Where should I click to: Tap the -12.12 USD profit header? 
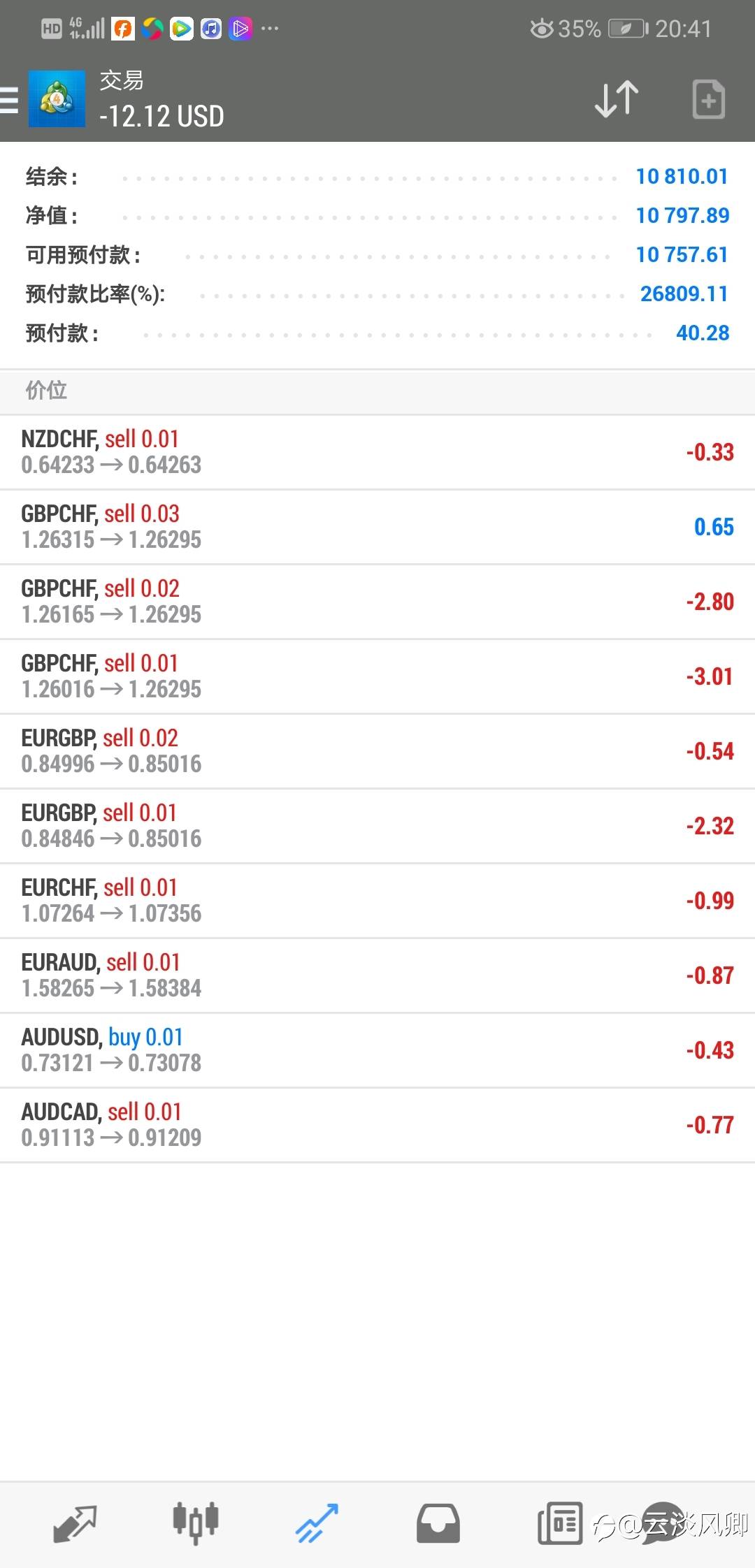161,116
